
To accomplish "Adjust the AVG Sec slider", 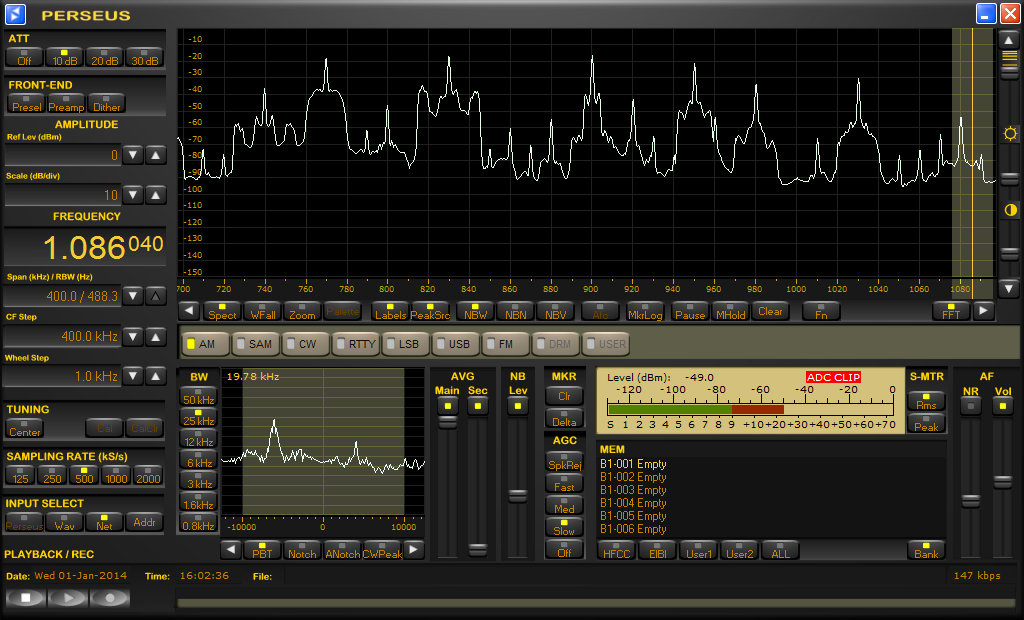I will click(x=478, y=549).
